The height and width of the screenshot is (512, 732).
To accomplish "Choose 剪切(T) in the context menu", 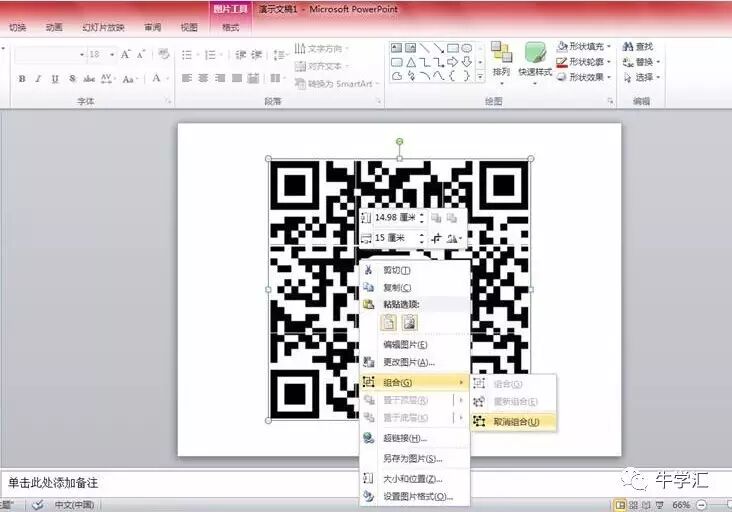I will [415, 270].
